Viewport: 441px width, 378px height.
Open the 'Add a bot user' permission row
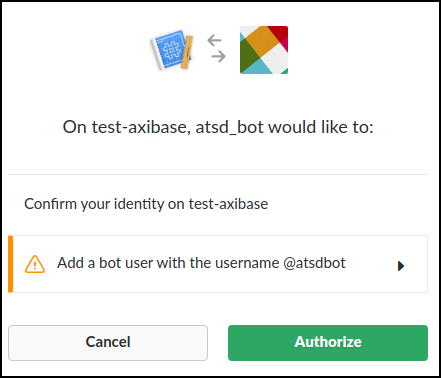(x=218, y=264)
